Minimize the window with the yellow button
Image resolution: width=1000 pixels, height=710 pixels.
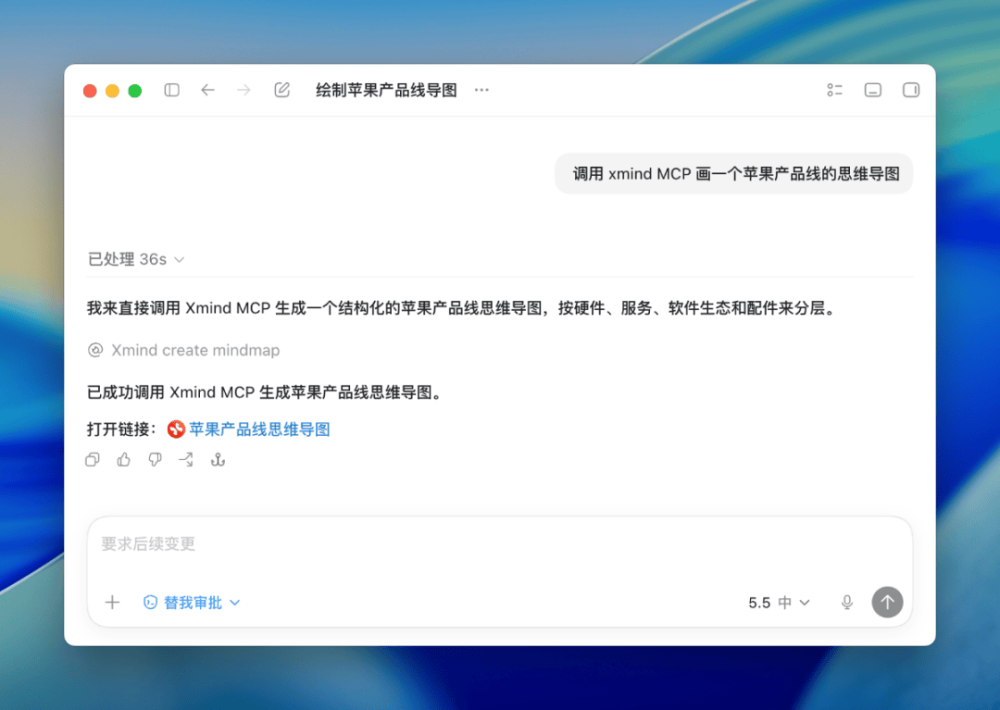(x=112, y=91)
